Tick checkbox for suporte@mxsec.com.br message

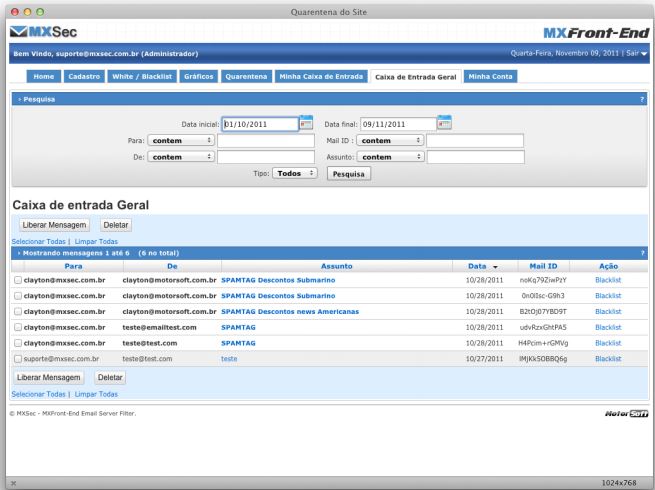pos(17,358)
